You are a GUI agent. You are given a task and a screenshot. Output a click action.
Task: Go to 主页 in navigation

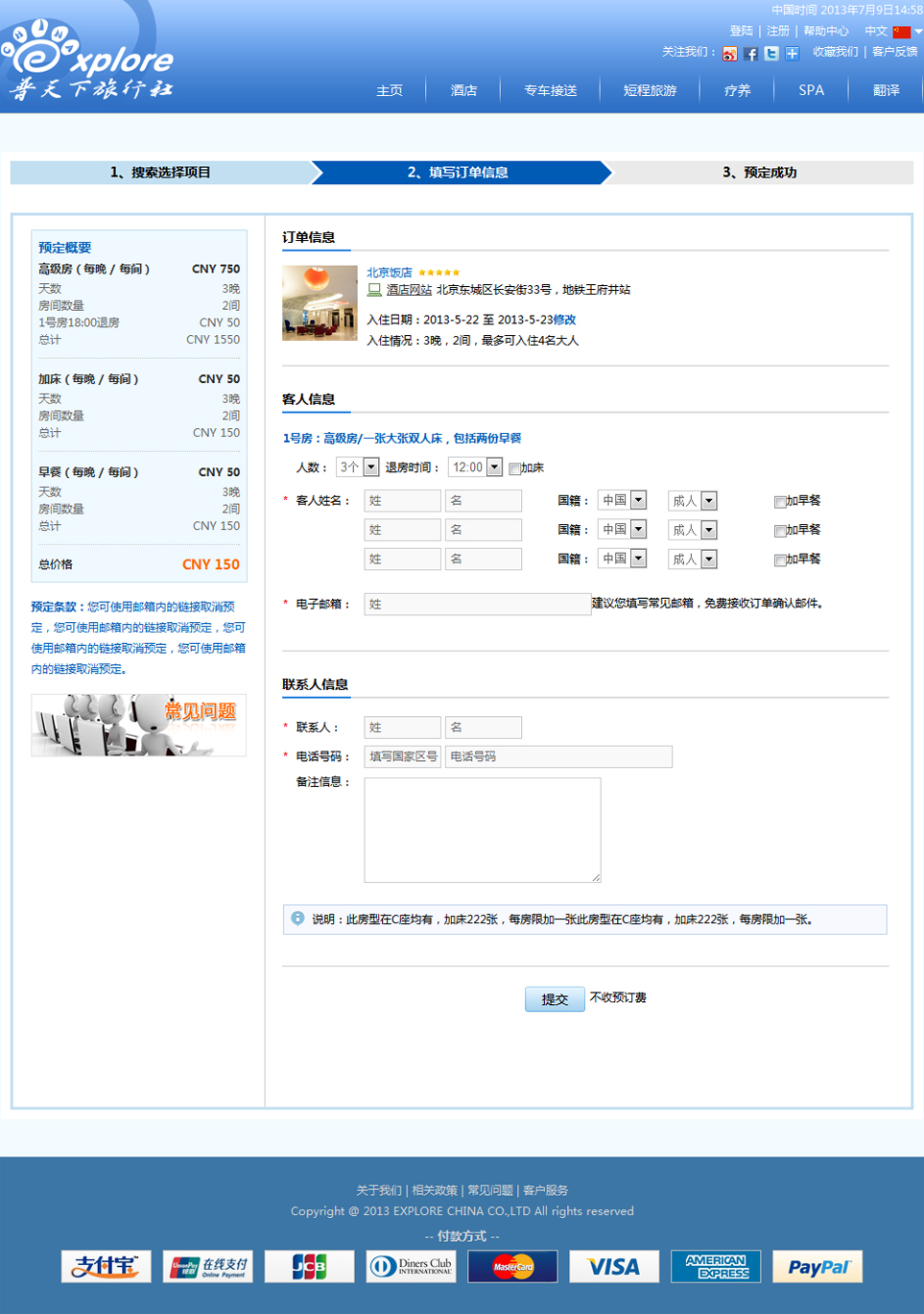390,90
